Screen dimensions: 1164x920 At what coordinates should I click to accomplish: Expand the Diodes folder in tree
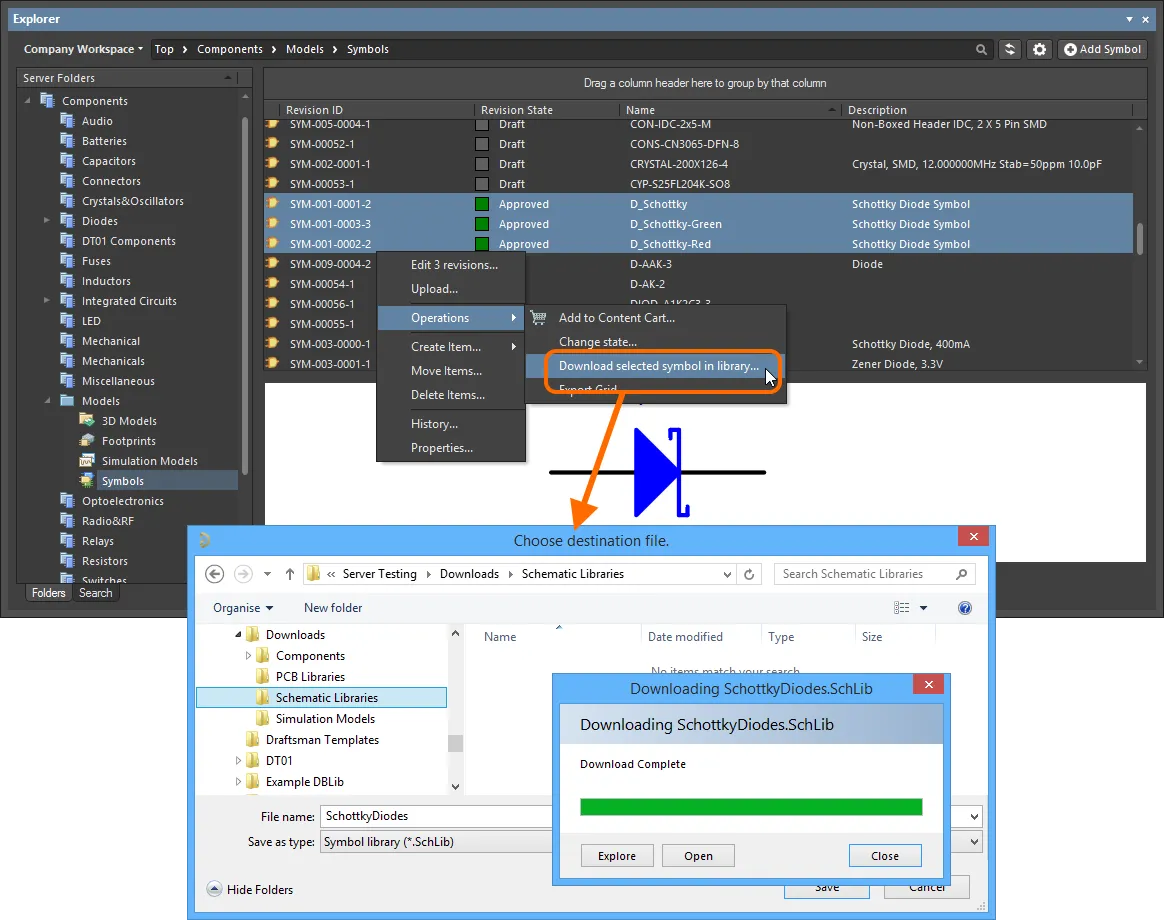(x=47, y=221)
